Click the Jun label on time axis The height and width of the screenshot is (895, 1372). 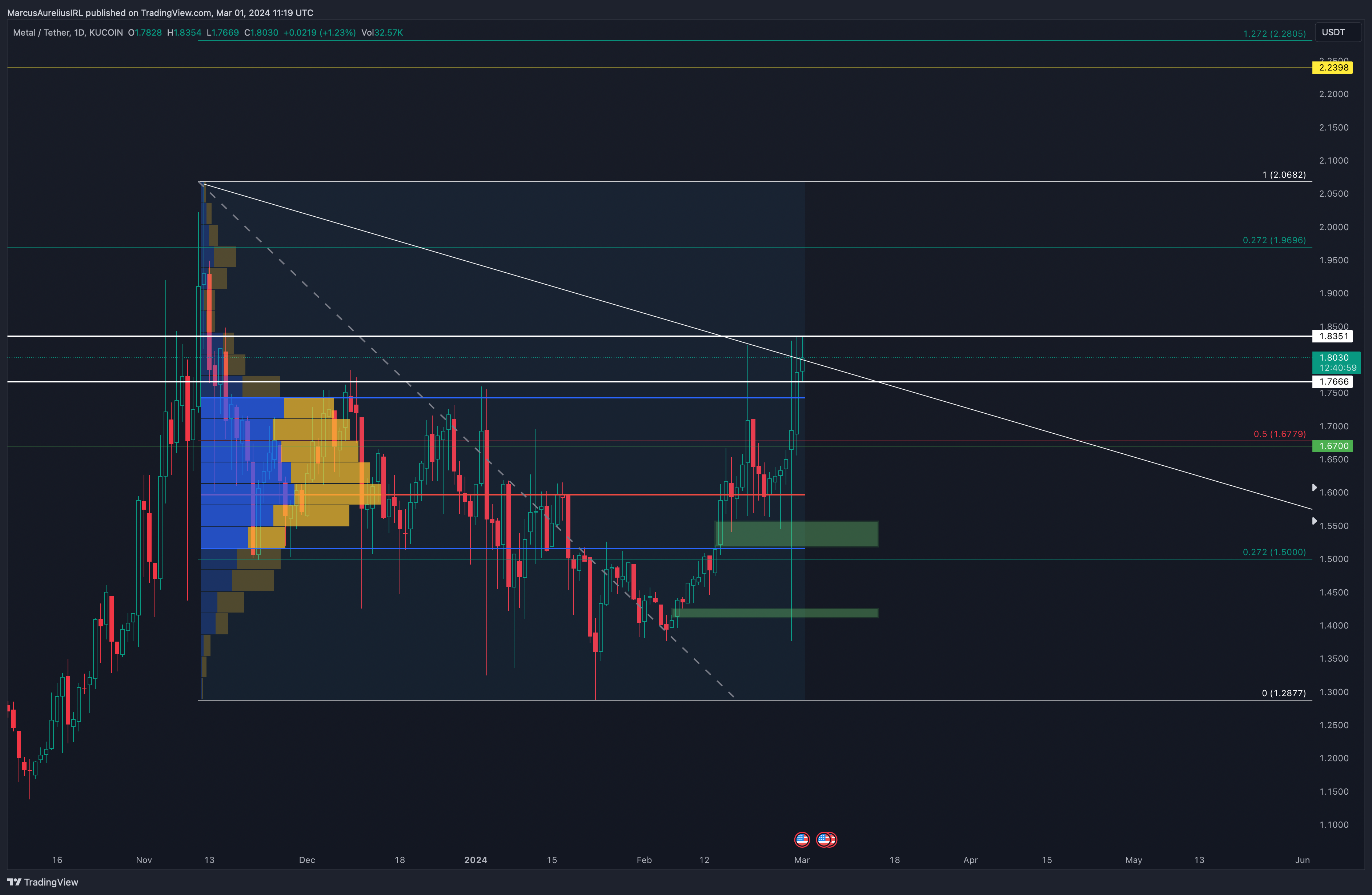pyautogui.click(x=1302, y=860)
